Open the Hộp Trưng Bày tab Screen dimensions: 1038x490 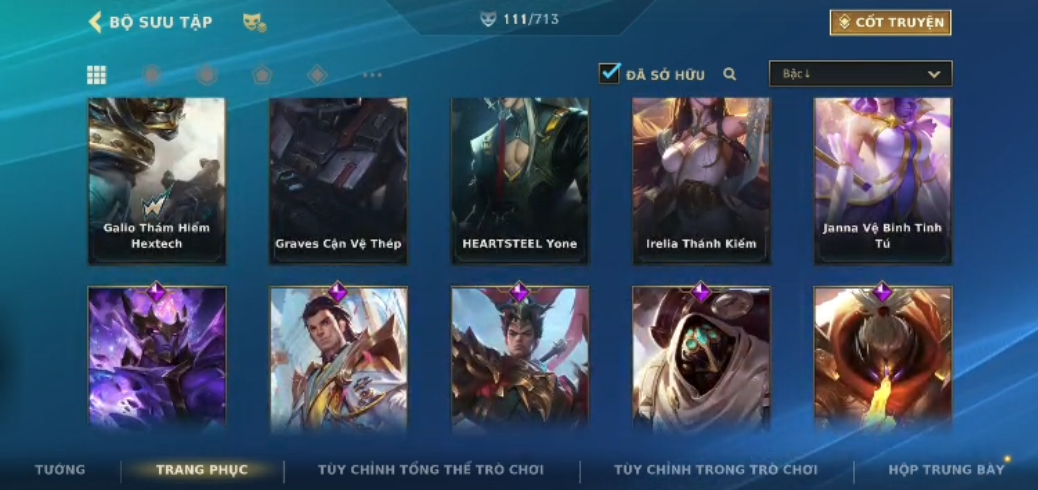click(x=946, y=470)
